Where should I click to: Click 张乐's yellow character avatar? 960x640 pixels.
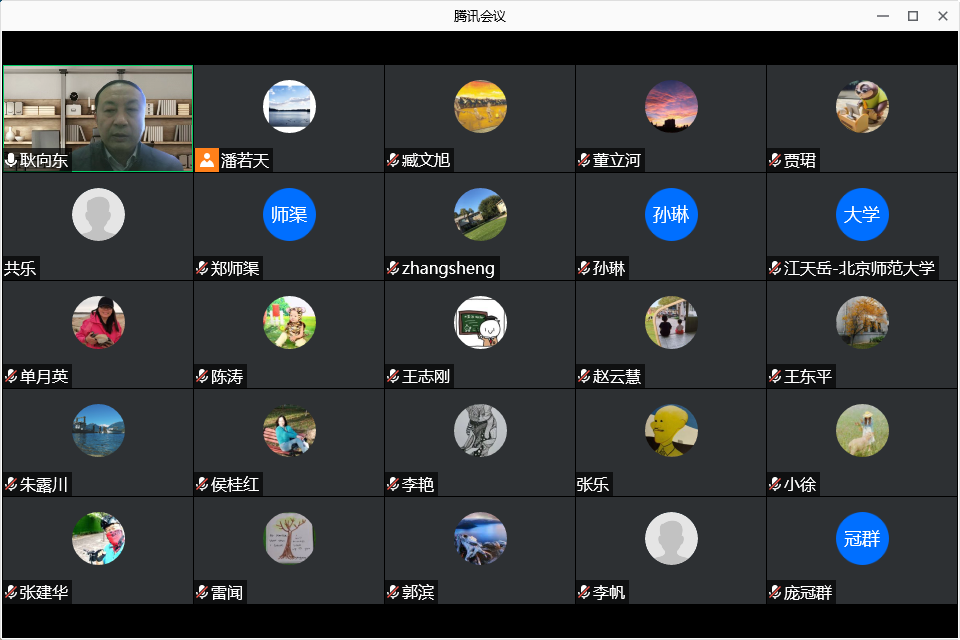tap(671, 430)
